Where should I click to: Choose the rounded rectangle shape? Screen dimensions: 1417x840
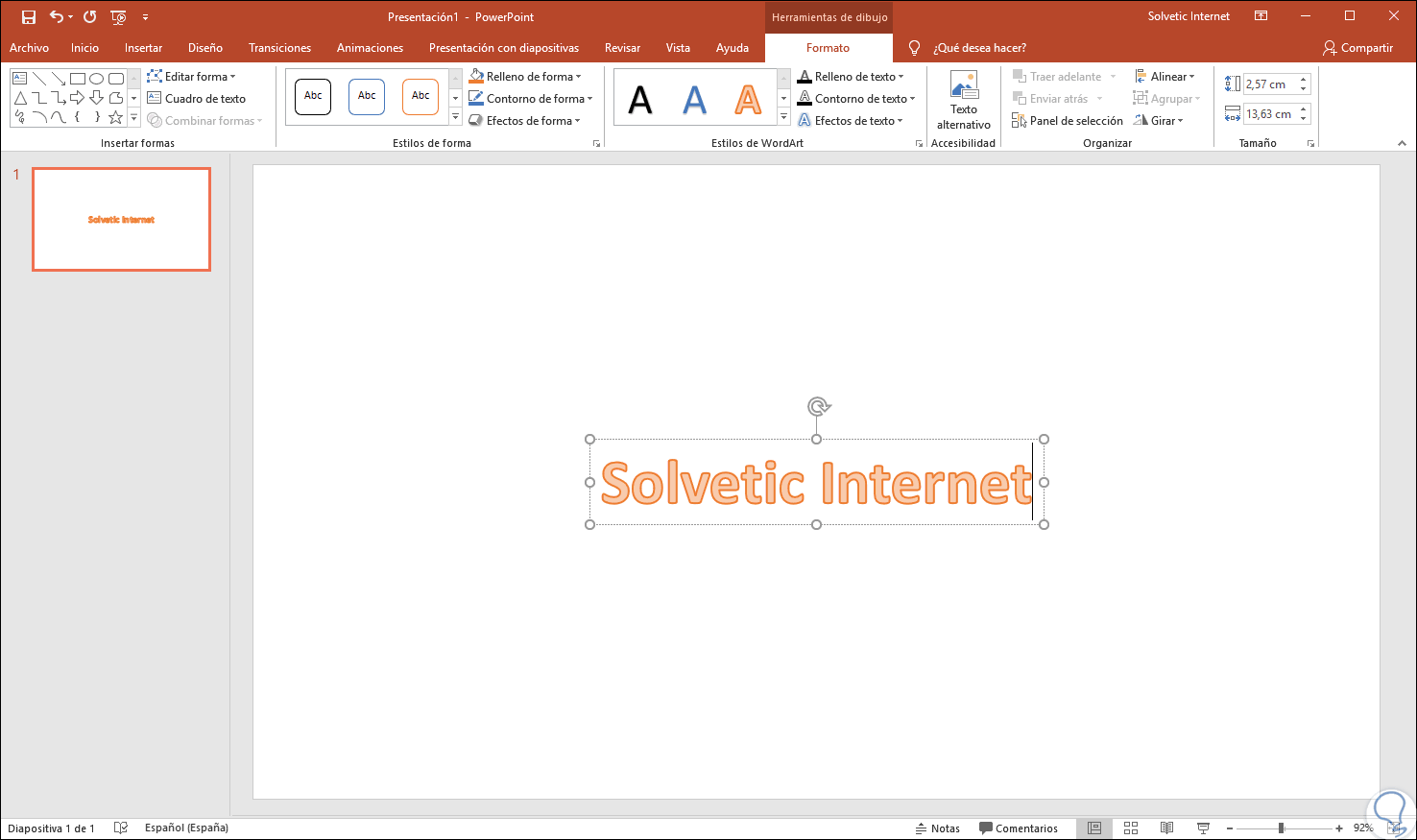116,78
